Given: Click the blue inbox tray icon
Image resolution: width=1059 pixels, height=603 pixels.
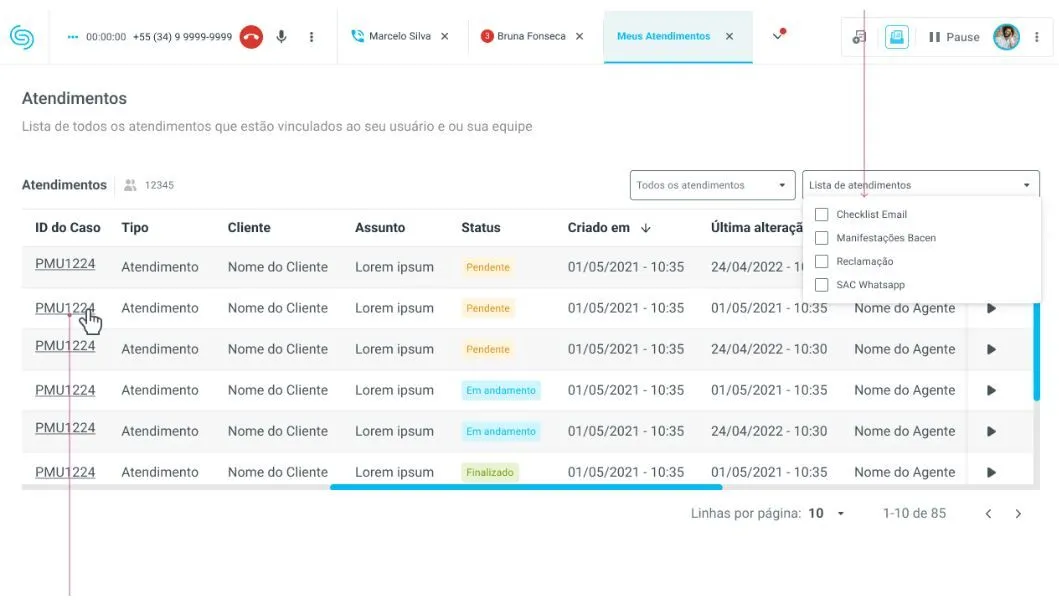Looking at the screenshot, I should (x=896, y=37).
